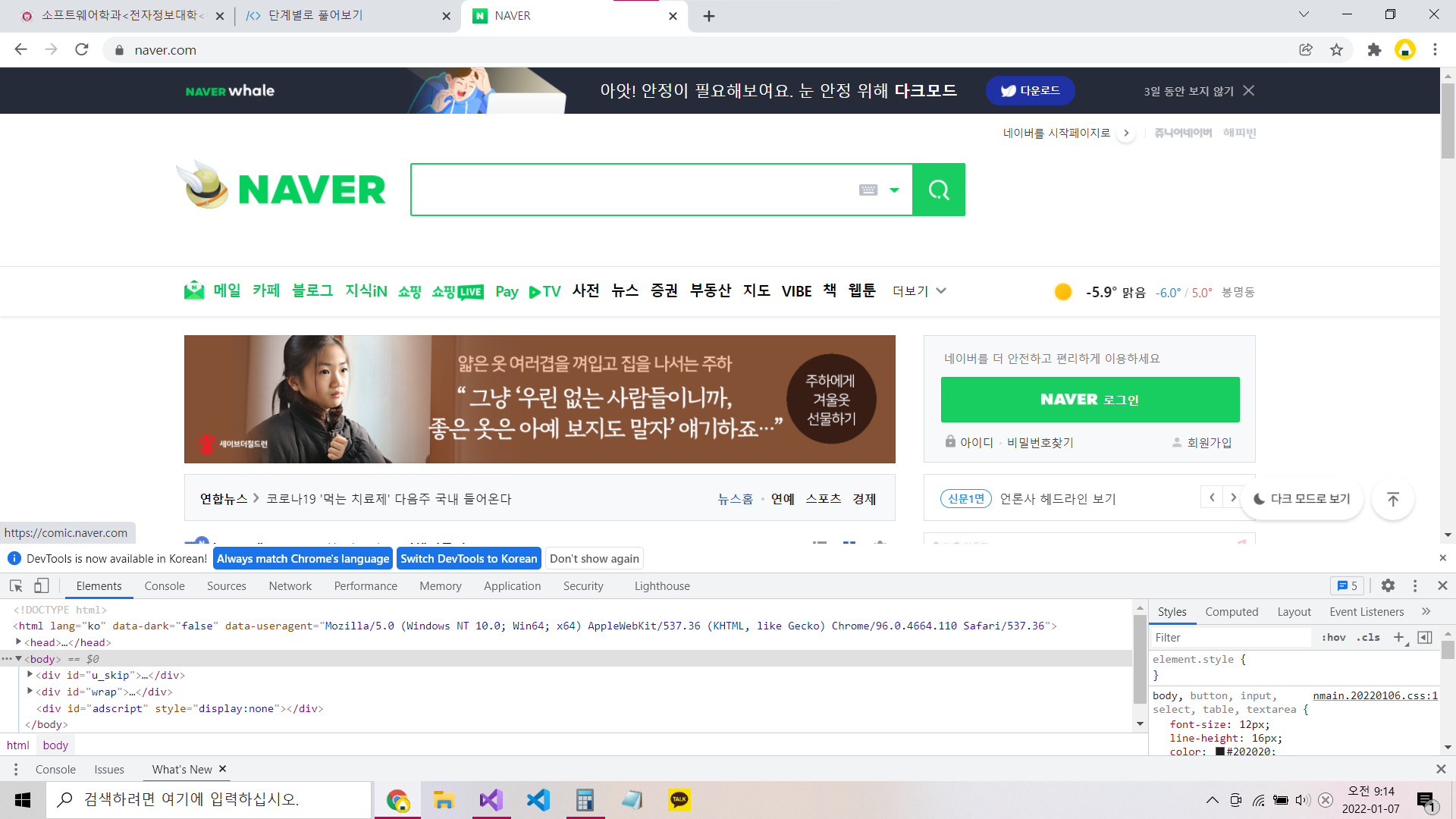Open the search autocomplete dropdown arrow
This screenshot has width=1456, height=819.
(895, 190)
